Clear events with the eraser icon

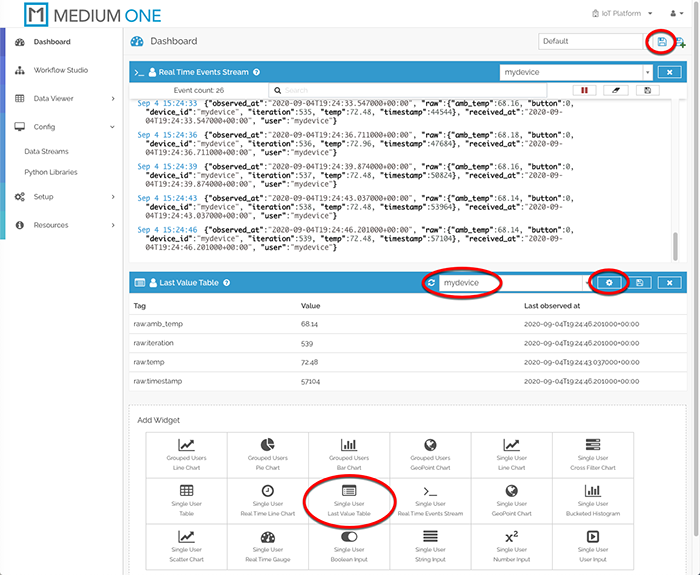(616, 90)
